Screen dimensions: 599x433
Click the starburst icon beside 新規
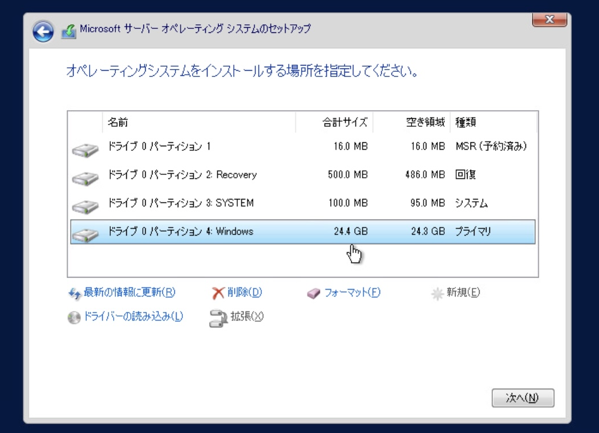[x=437, y=294]
